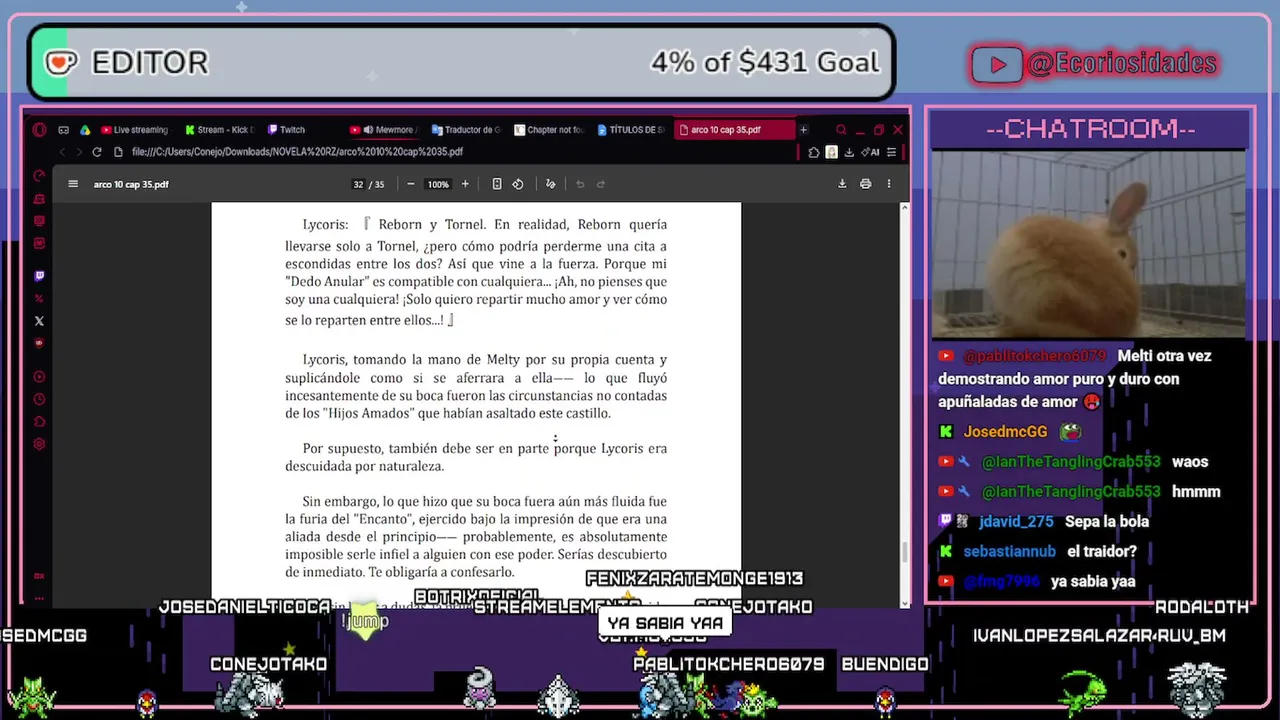The width and height of the screenshot is (1280, 720).
Task: Search open tabs with magnifier icon
Action: [841, 130]
